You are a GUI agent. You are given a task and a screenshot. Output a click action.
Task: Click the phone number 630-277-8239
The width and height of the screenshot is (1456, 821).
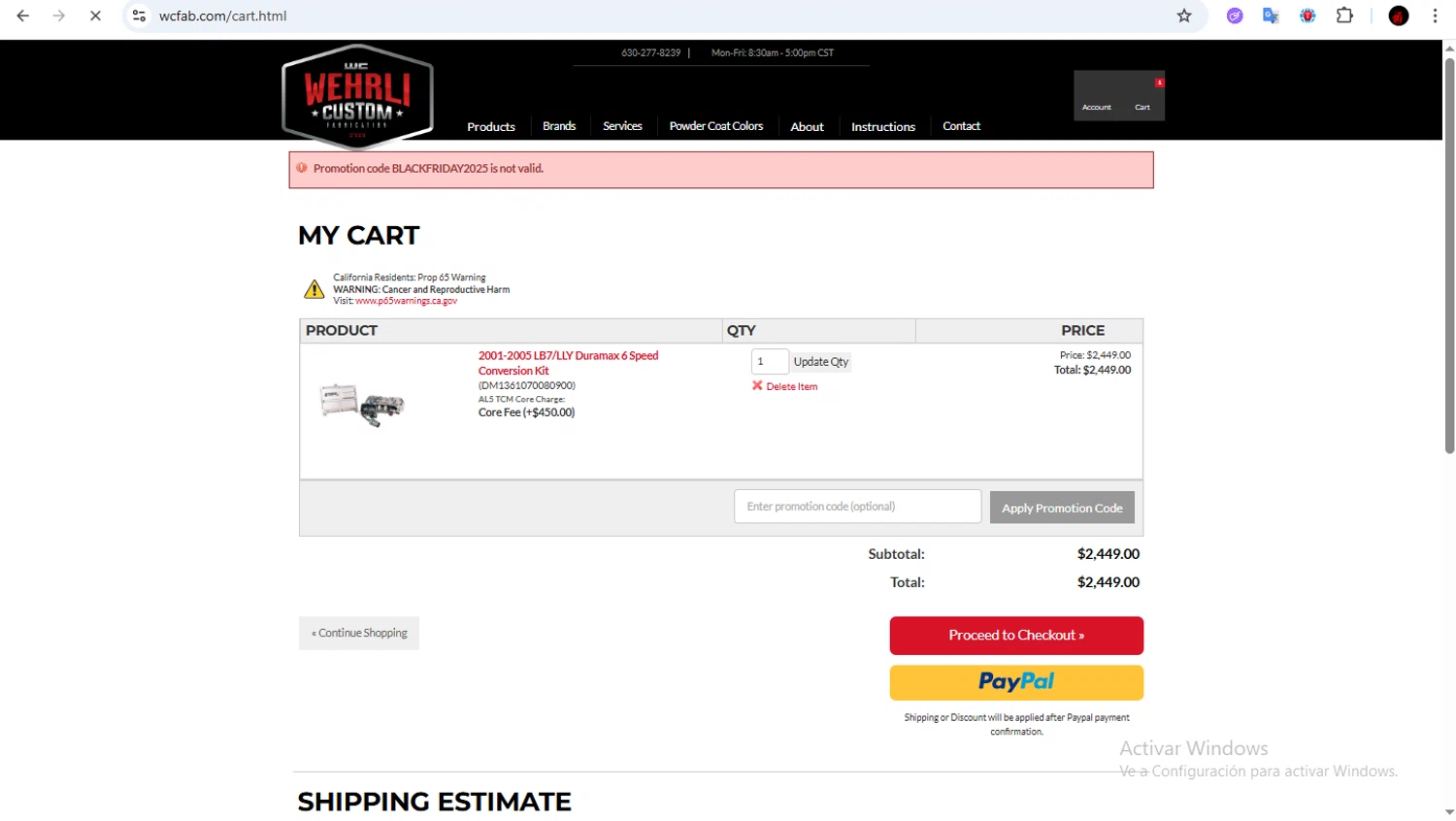tap(651, 52)
